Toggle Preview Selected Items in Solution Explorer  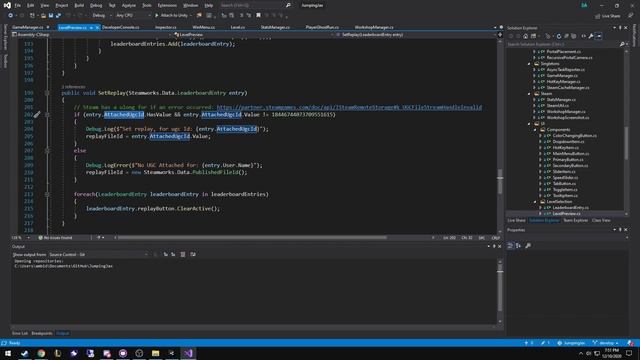(x=599, y=36)
